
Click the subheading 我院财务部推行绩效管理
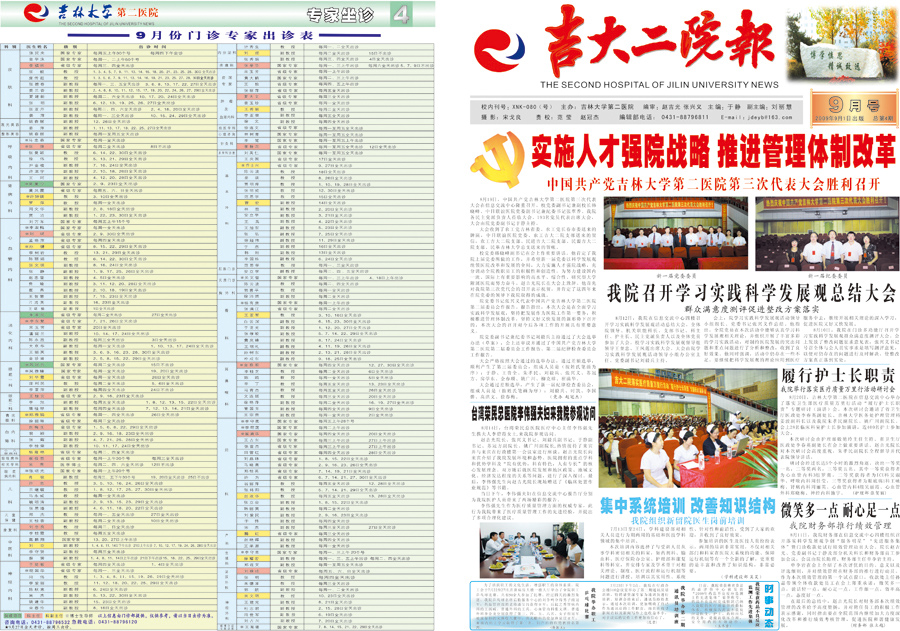point(840,525)
